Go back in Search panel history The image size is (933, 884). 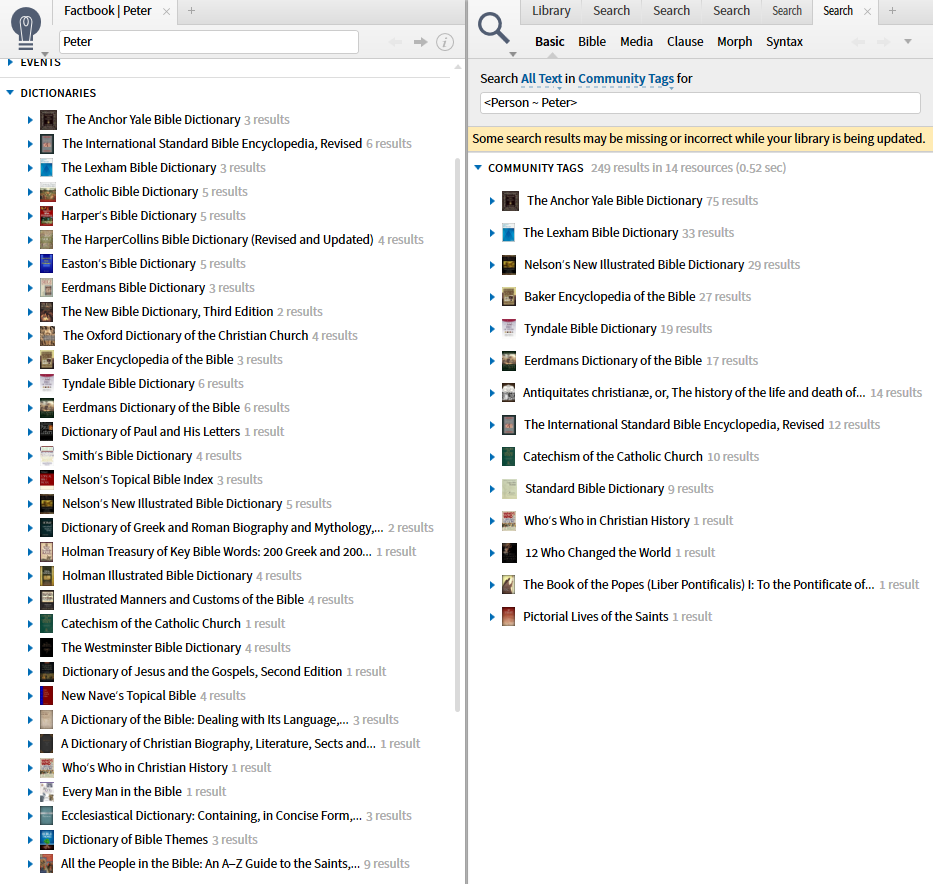[858, 42]
